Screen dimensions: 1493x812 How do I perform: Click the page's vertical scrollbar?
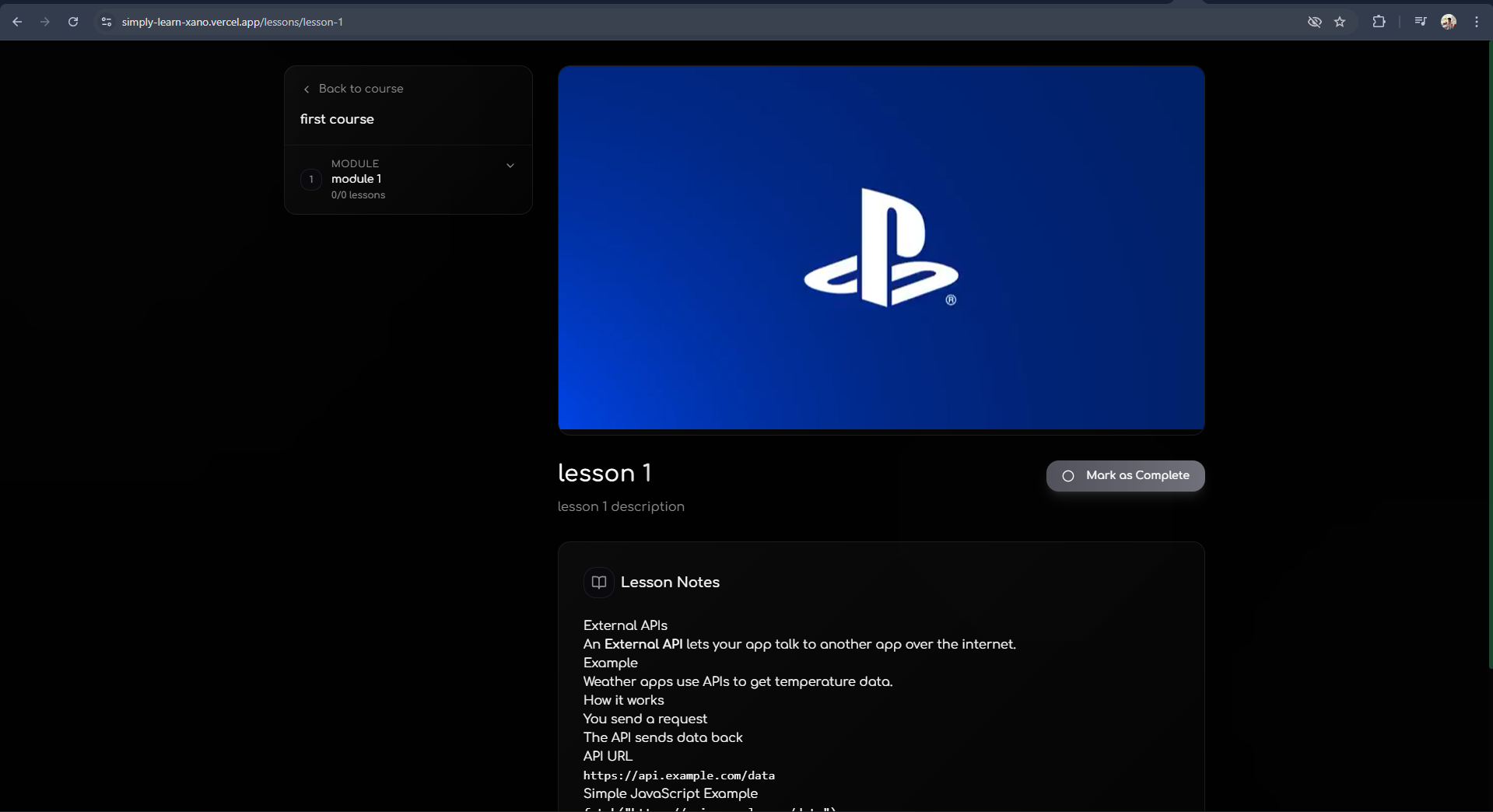pyautogui.click(x=1489, y=350)
